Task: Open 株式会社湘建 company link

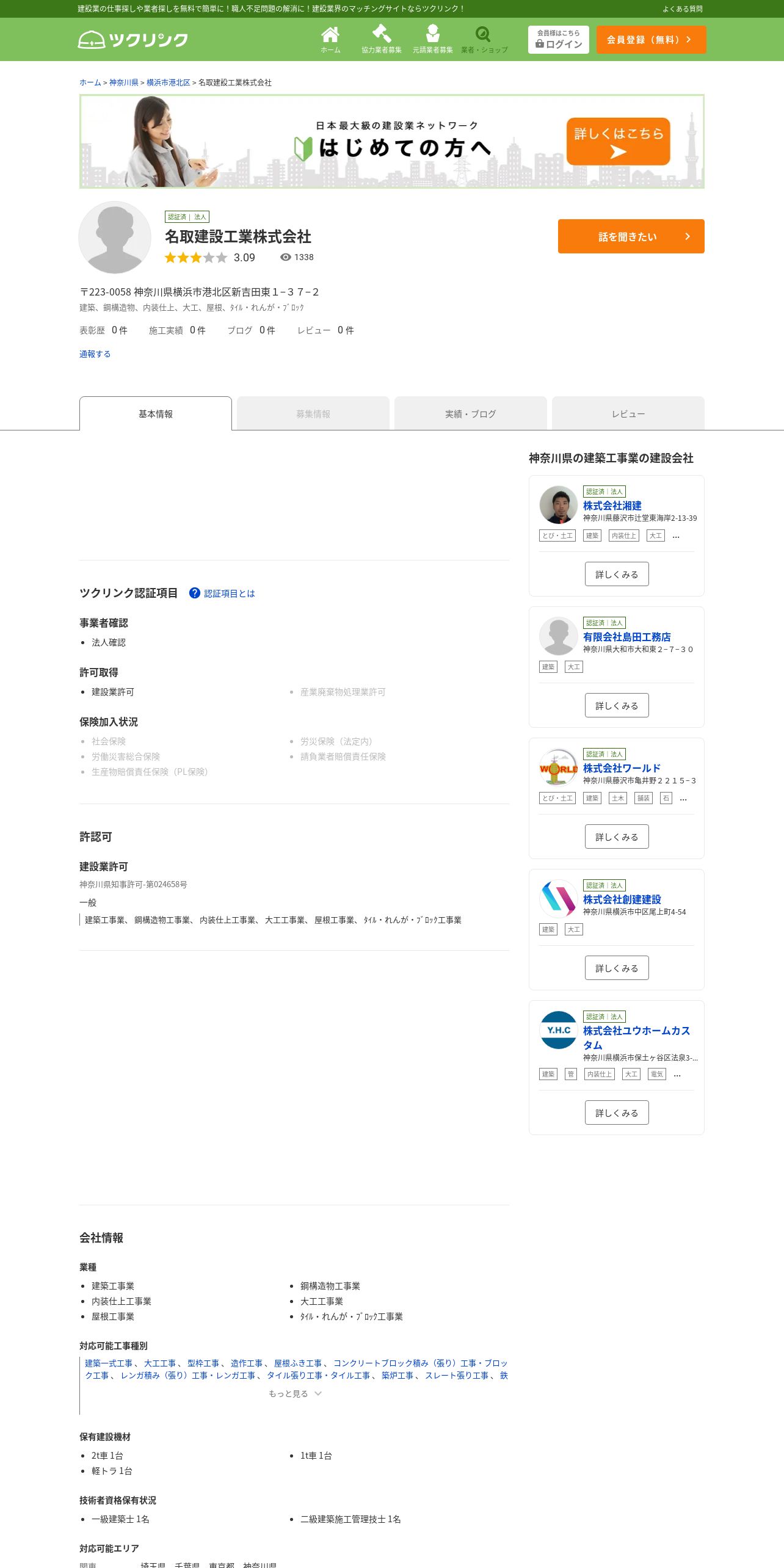Action: coord(612,506)
